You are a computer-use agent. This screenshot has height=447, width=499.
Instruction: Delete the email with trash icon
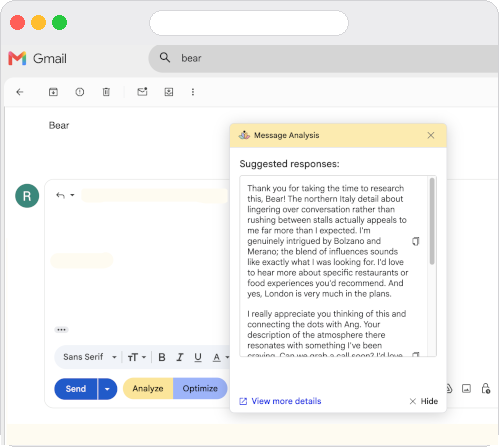[x=106, y=92]
